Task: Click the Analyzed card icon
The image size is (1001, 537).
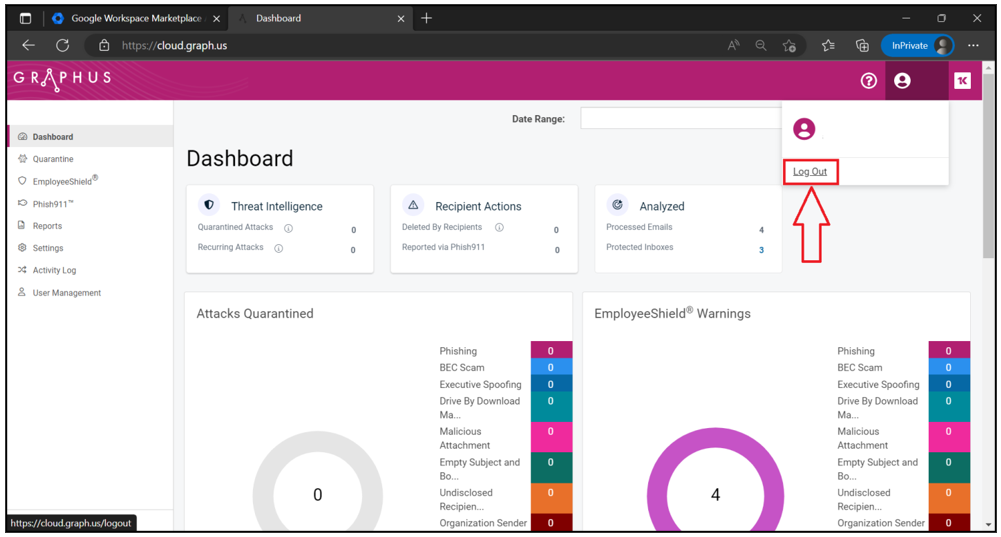Action: pos(617,205)
